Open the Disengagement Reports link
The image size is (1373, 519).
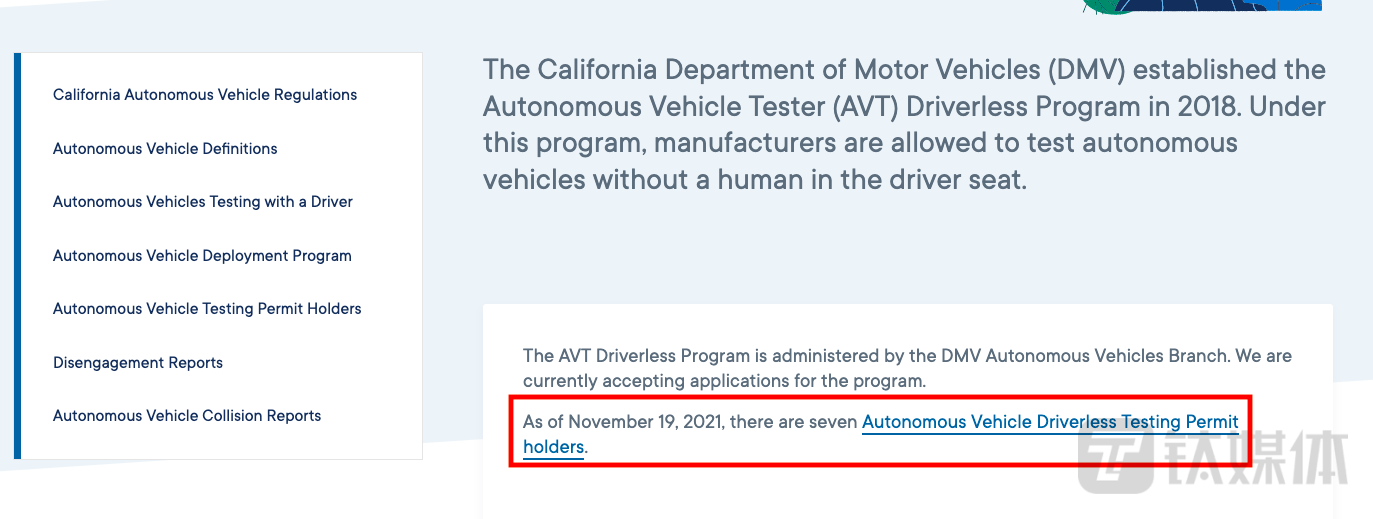pyautogui.click(x=138, y=363)
